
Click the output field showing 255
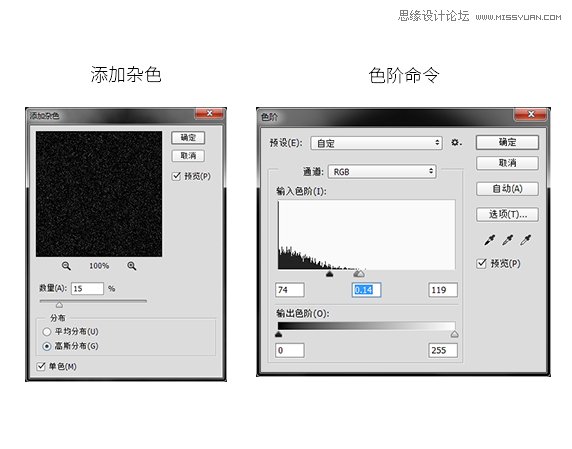(x=443, y=351)
